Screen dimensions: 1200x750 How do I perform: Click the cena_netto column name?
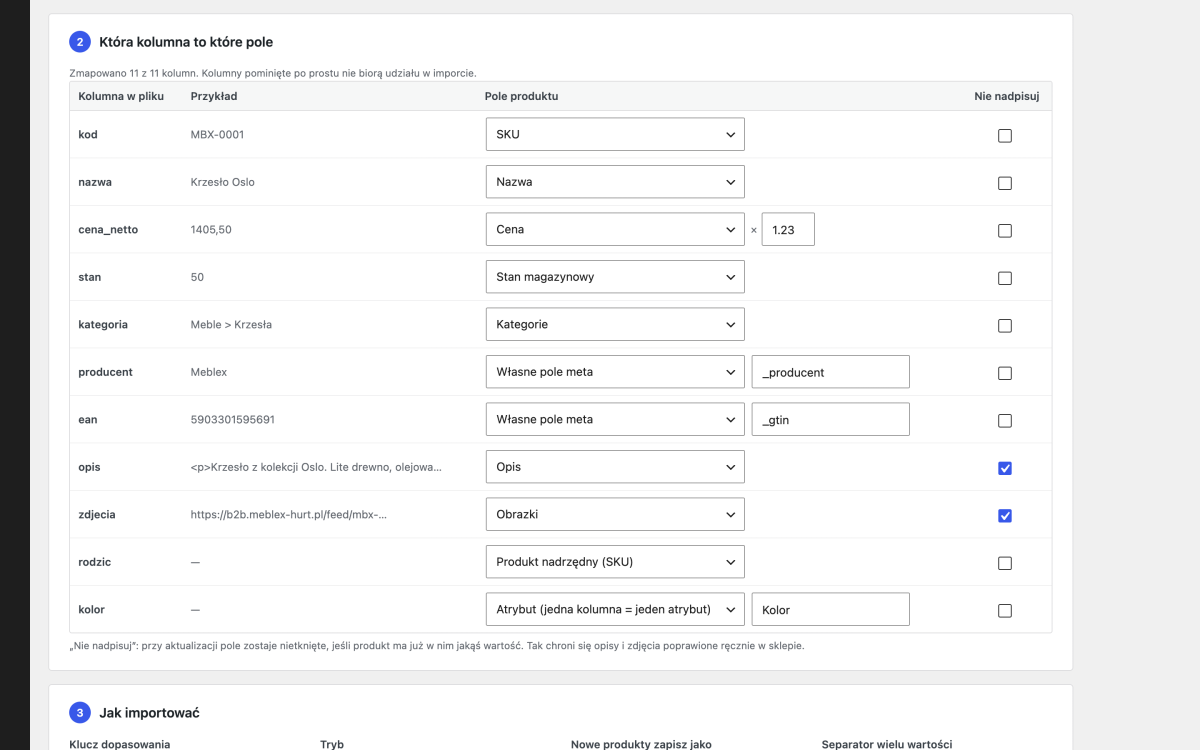108,229
